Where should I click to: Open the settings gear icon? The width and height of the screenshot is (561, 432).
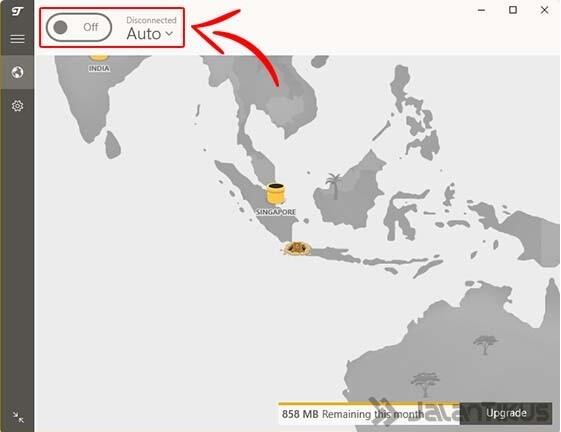pos(17,106)
